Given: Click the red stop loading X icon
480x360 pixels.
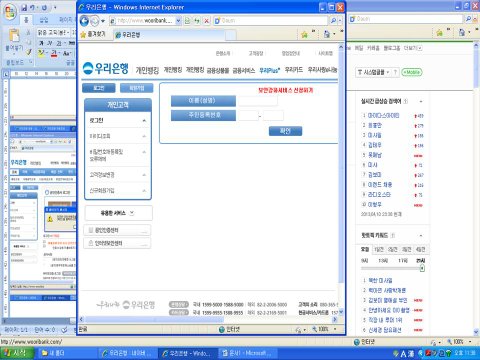Looking at the screenshot, I should click(207, 21).
